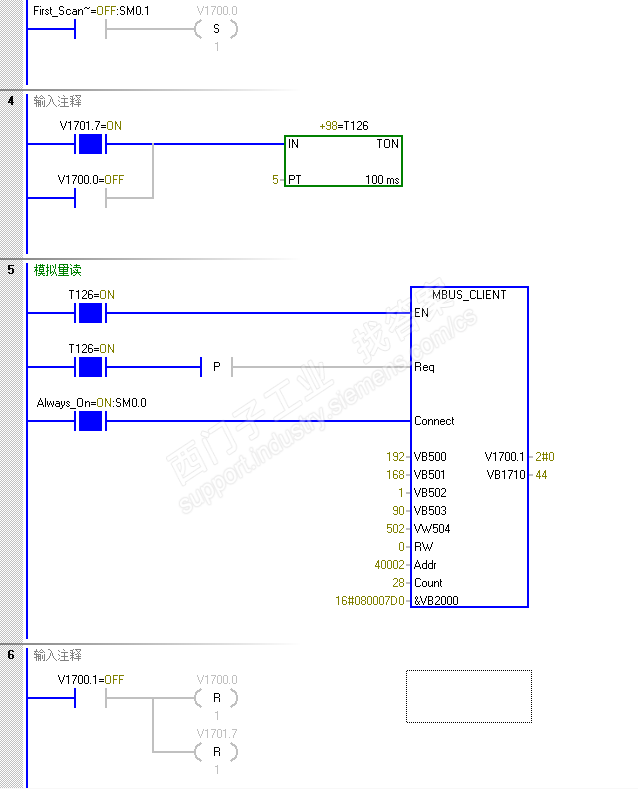Click the V1700.1 contact in network 6
The image size is (638, 789).
[91, 698]
